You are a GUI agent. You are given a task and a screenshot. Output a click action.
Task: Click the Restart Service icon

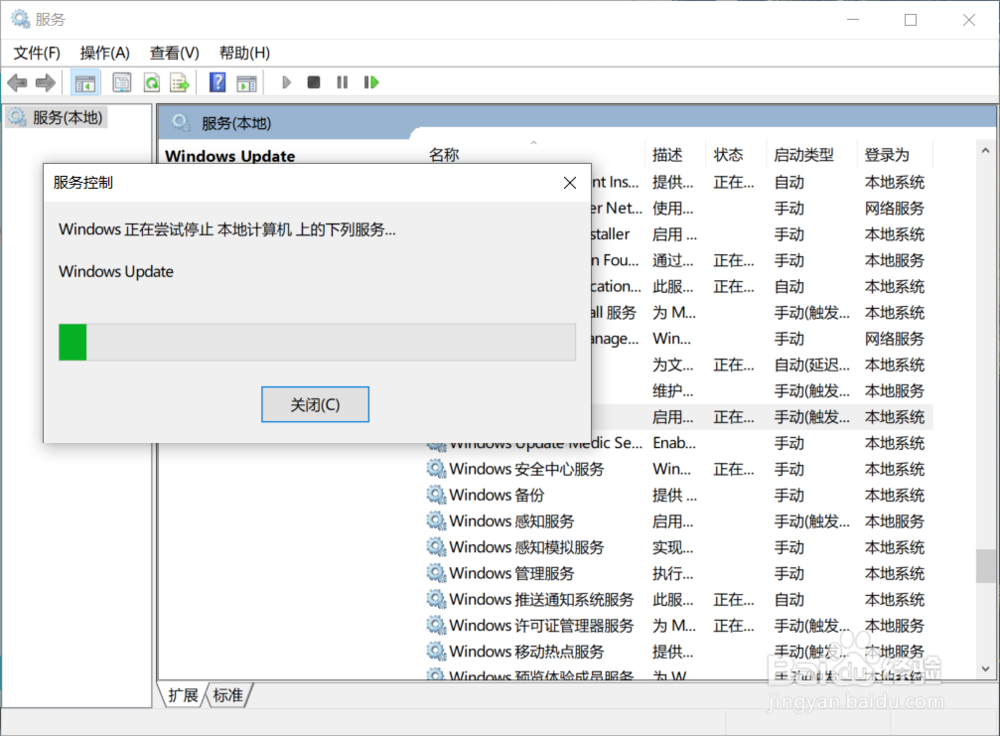click(x=371, y=82)
